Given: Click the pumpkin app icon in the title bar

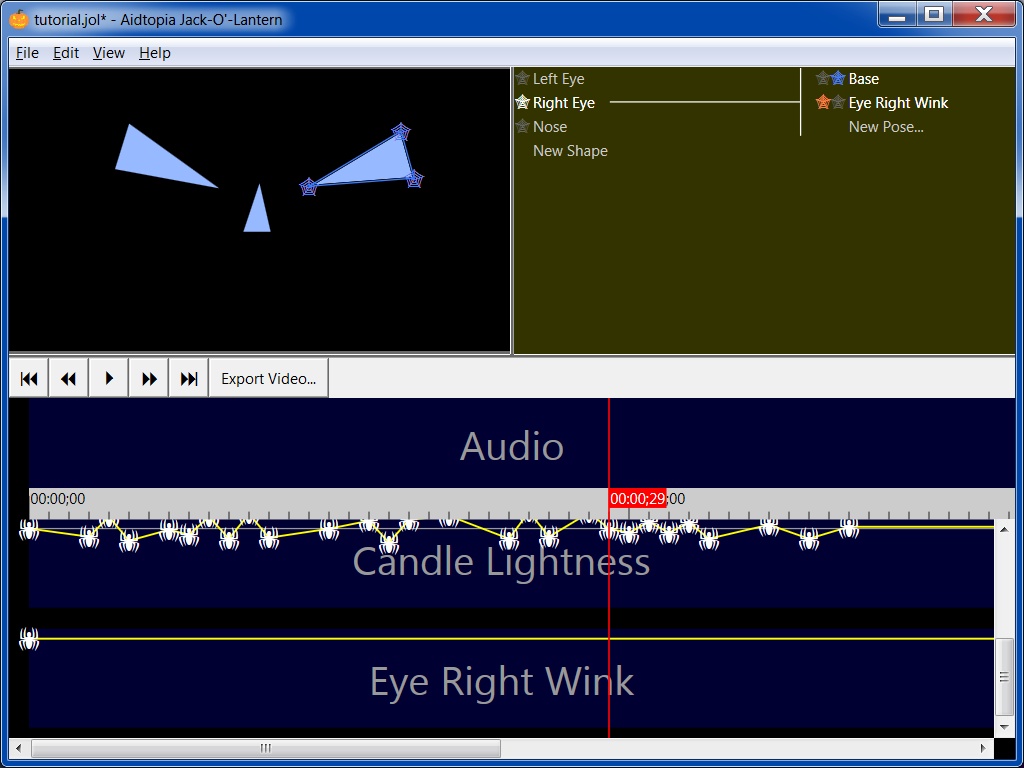Looking at the screenshot, I should point(19,19).
